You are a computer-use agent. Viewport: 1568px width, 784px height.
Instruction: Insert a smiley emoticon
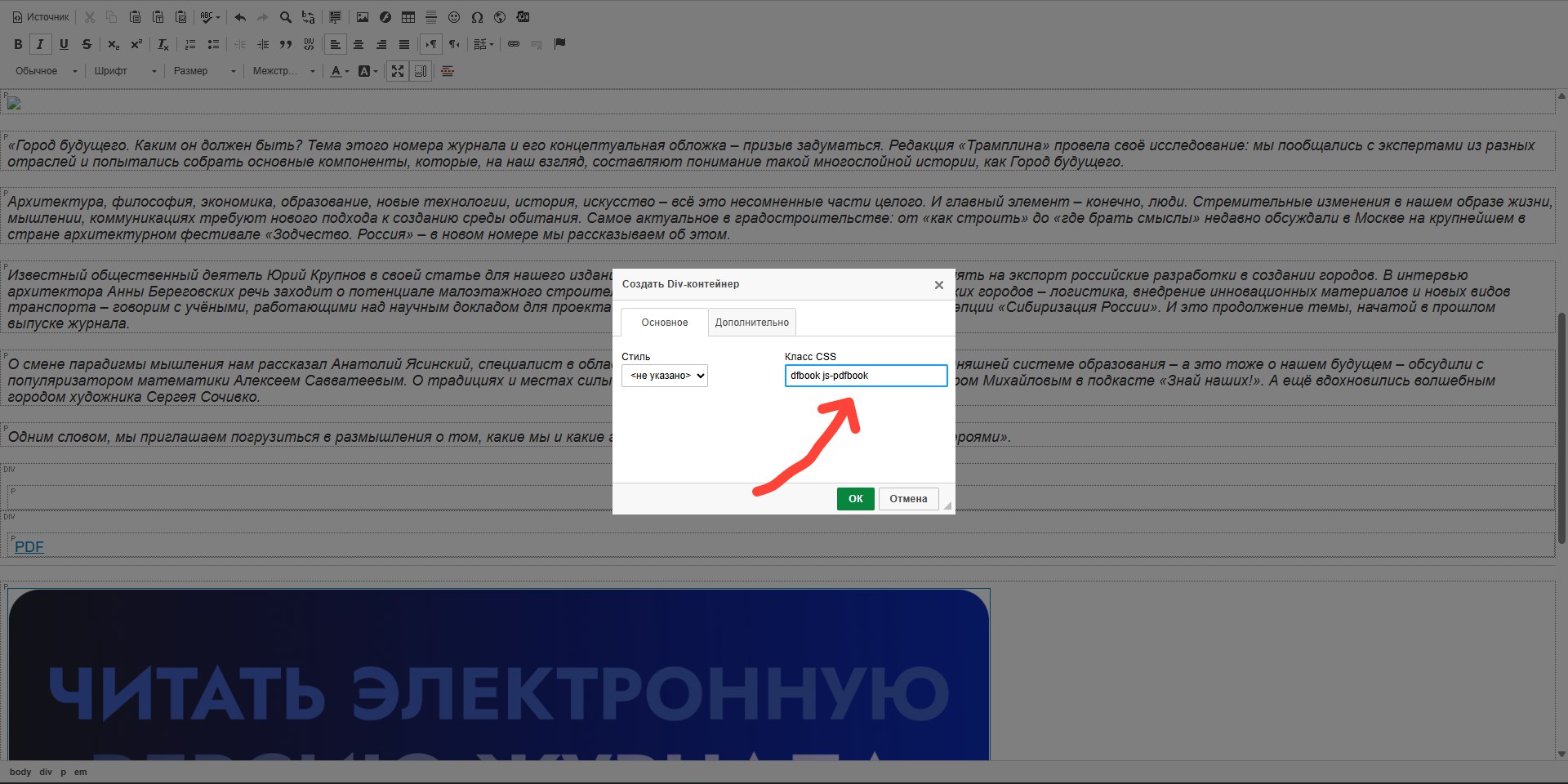[x=454, y=17]
